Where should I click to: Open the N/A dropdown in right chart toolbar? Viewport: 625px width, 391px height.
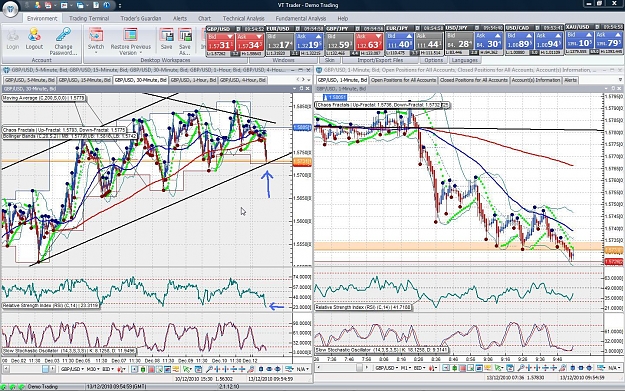615,369
